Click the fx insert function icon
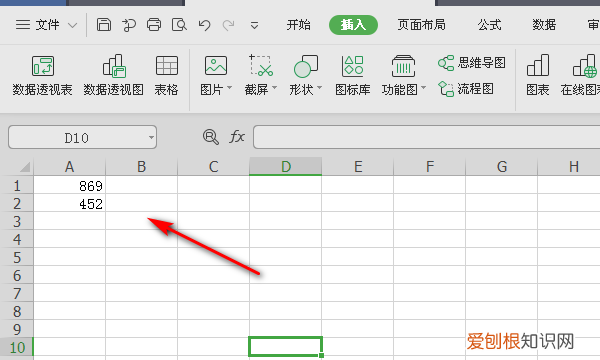 coord(237,137)
